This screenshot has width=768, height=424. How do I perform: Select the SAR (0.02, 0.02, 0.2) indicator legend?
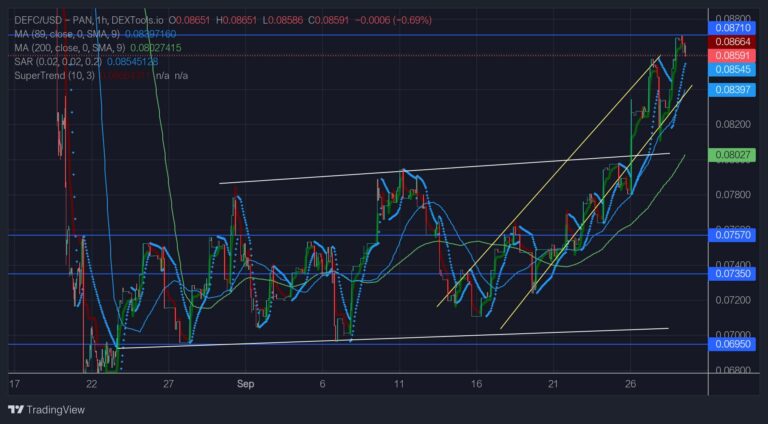point(58,62)
